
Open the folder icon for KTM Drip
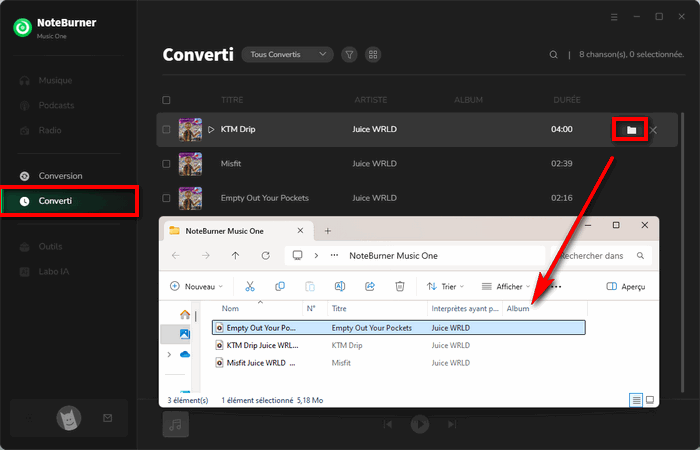coord(631,130)
